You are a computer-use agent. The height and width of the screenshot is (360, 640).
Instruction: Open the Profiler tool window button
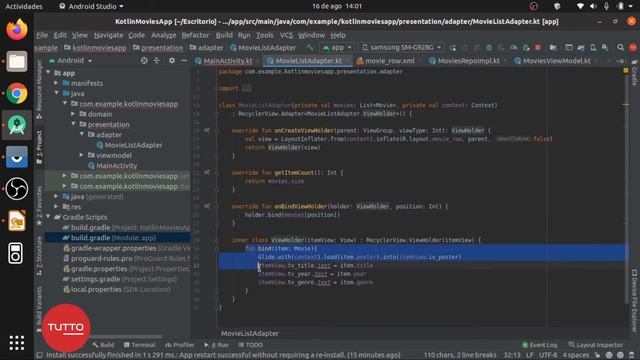pyautogui.click(x=180, y=345)
